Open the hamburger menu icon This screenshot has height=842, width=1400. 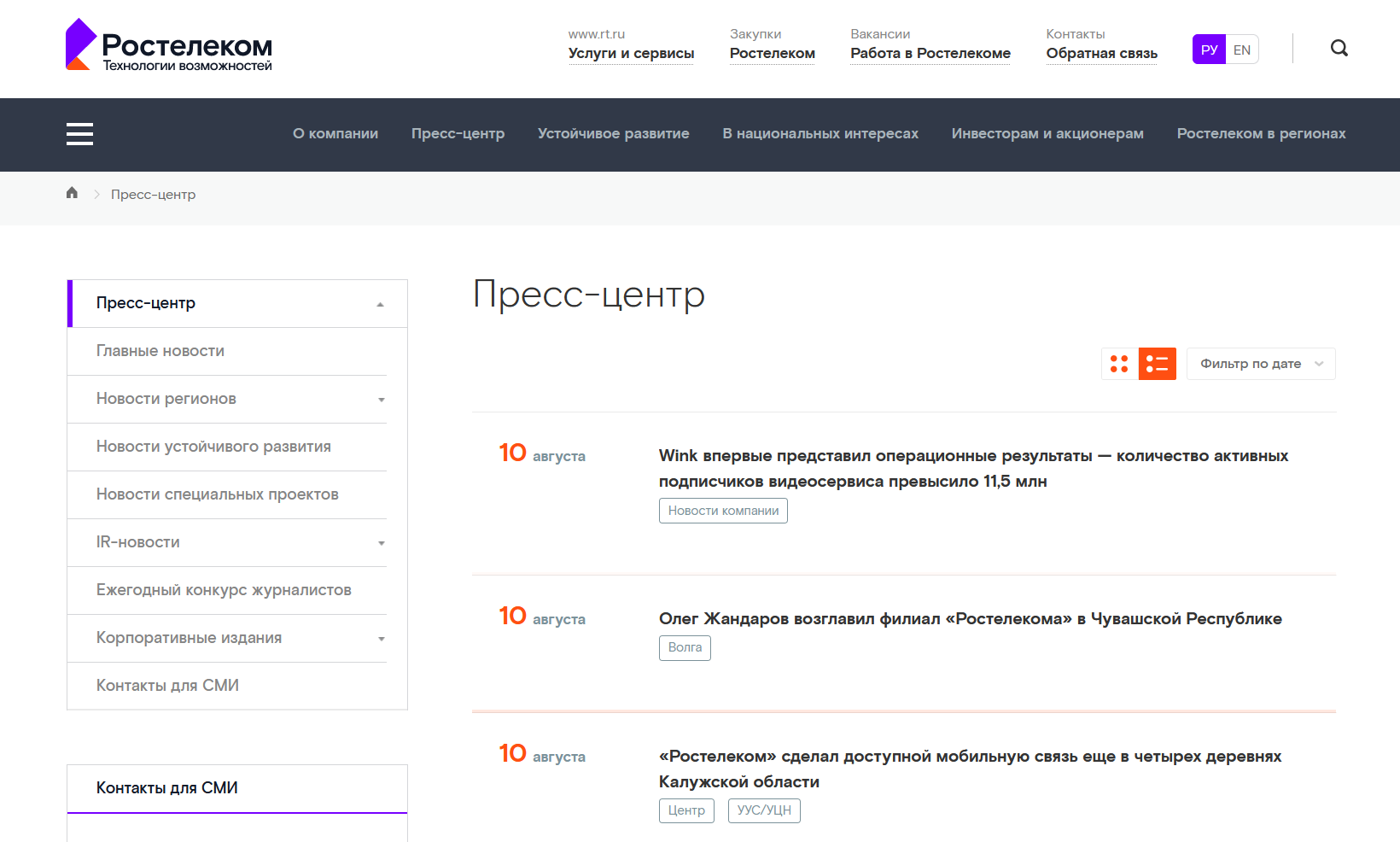[79, 134]
